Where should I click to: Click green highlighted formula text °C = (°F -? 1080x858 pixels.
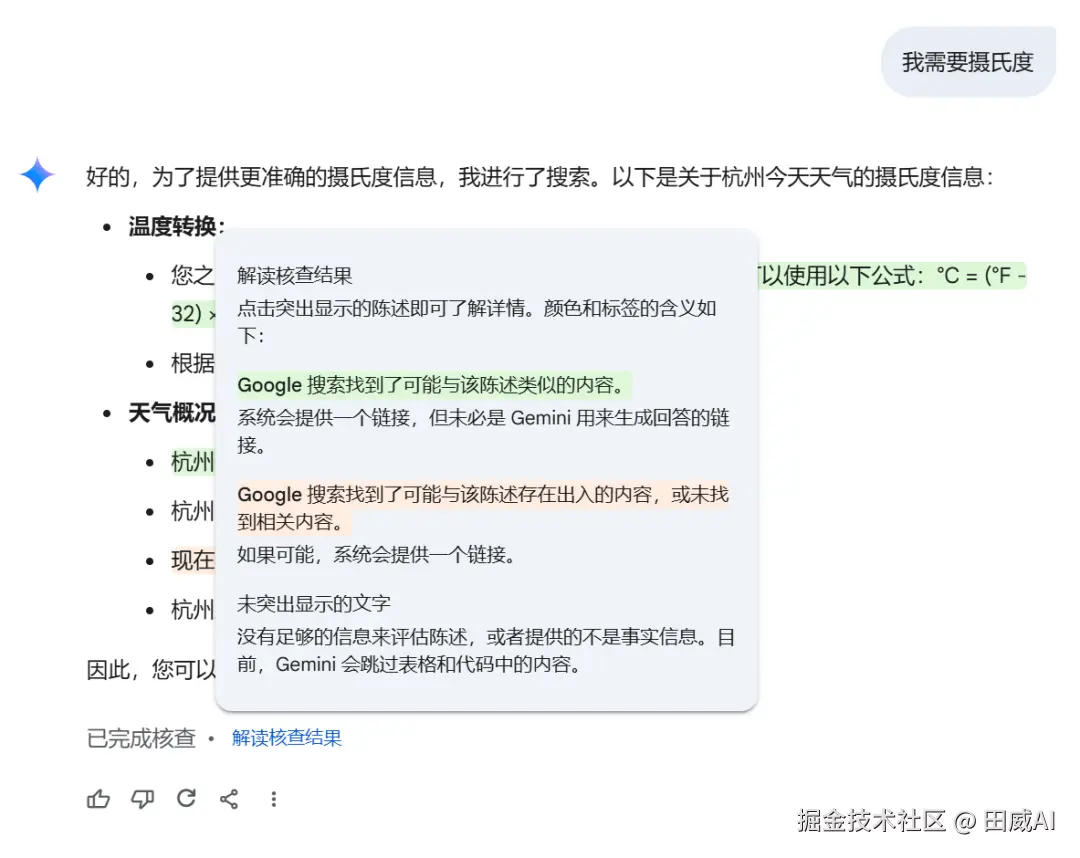tap(981, 276)
